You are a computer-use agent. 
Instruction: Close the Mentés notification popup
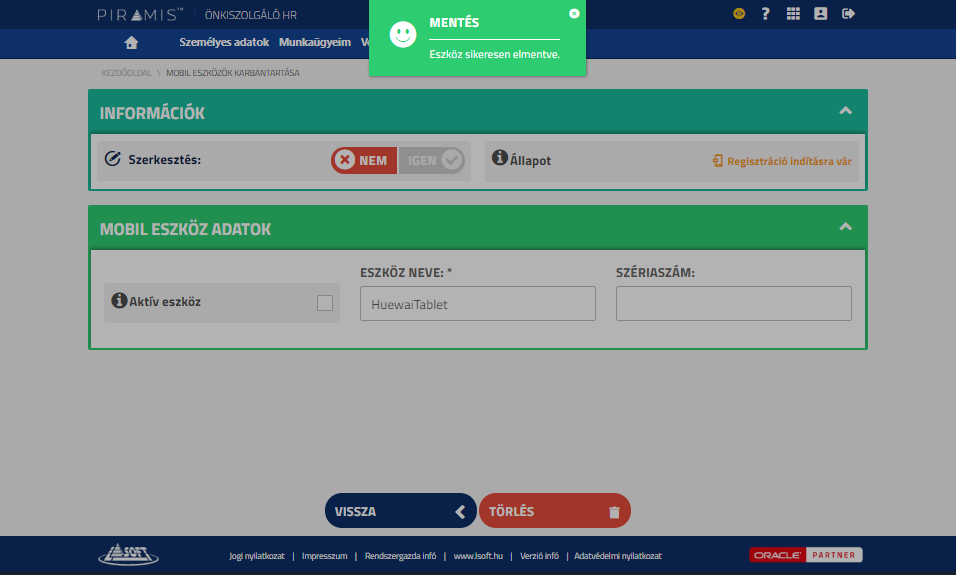tap(574, 14)
